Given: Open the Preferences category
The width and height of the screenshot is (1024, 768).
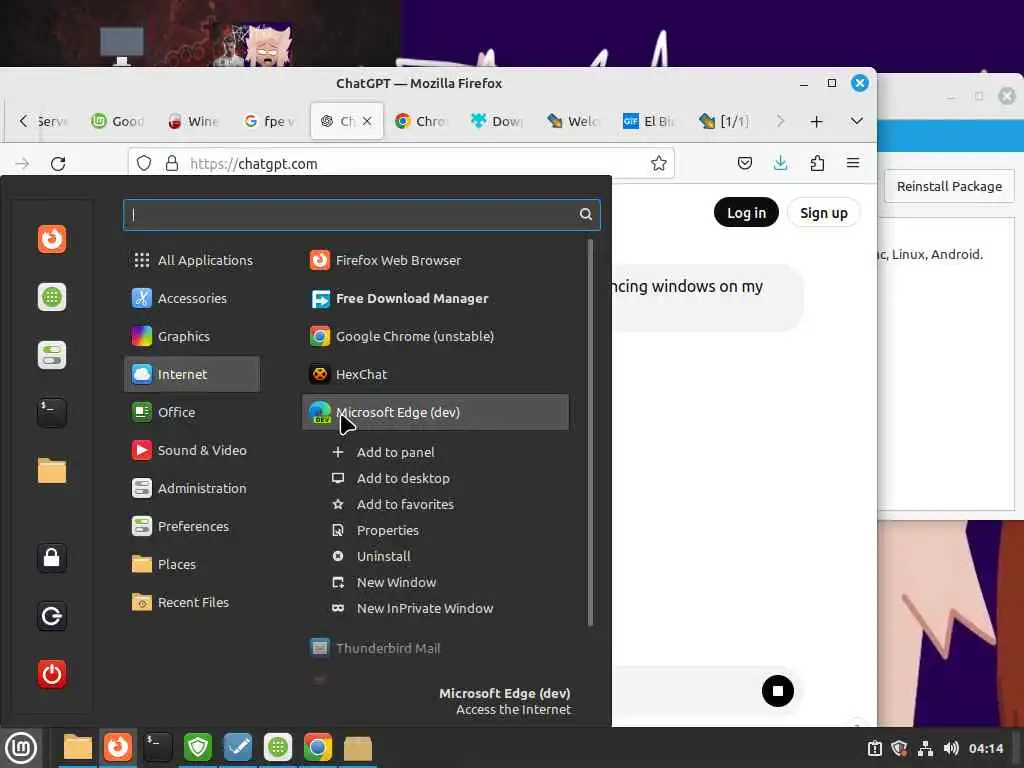Looking at the screenshot, I should tap(192, 526).
